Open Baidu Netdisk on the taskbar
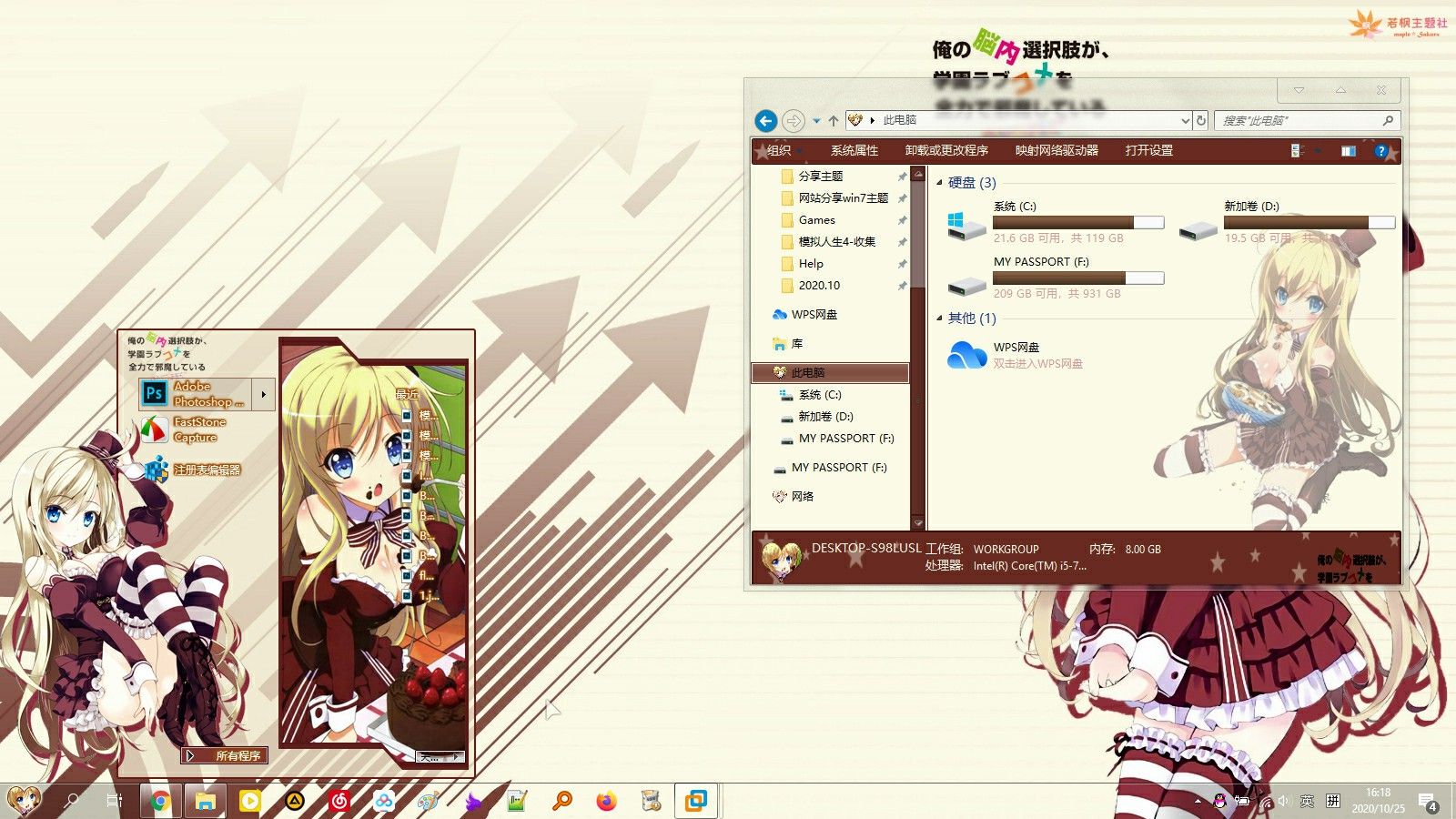The height and width of the screenshot is (819, 1456). (x=384, y=801)
